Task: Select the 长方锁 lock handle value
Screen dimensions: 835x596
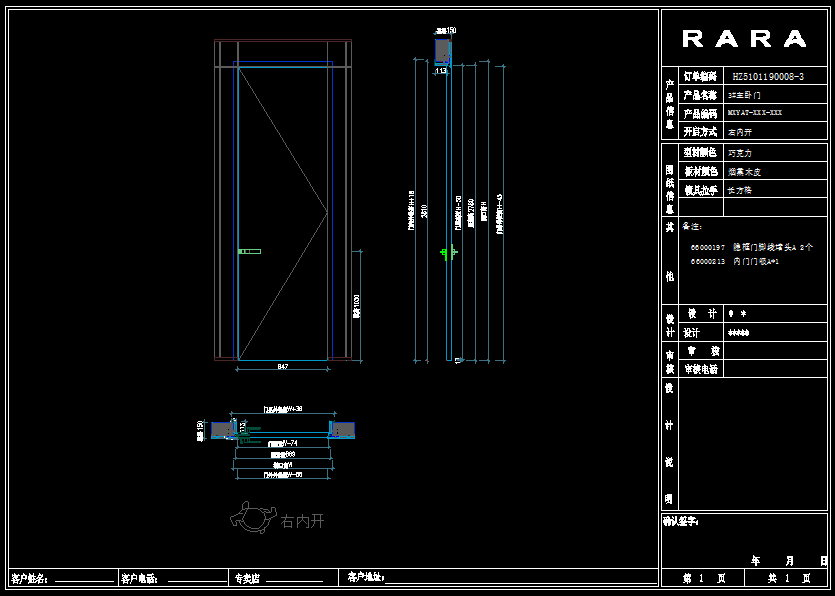Action: [x=740, y=189]
